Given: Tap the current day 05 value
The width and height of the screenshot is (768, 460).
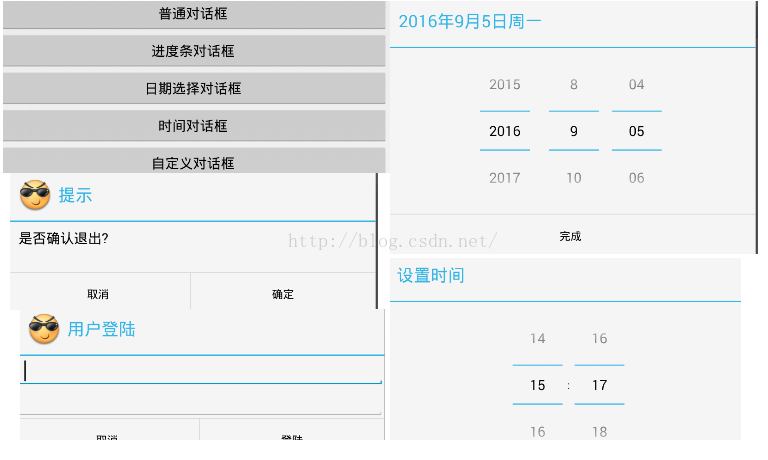Looking at the screenshot, I should (636, 131).
